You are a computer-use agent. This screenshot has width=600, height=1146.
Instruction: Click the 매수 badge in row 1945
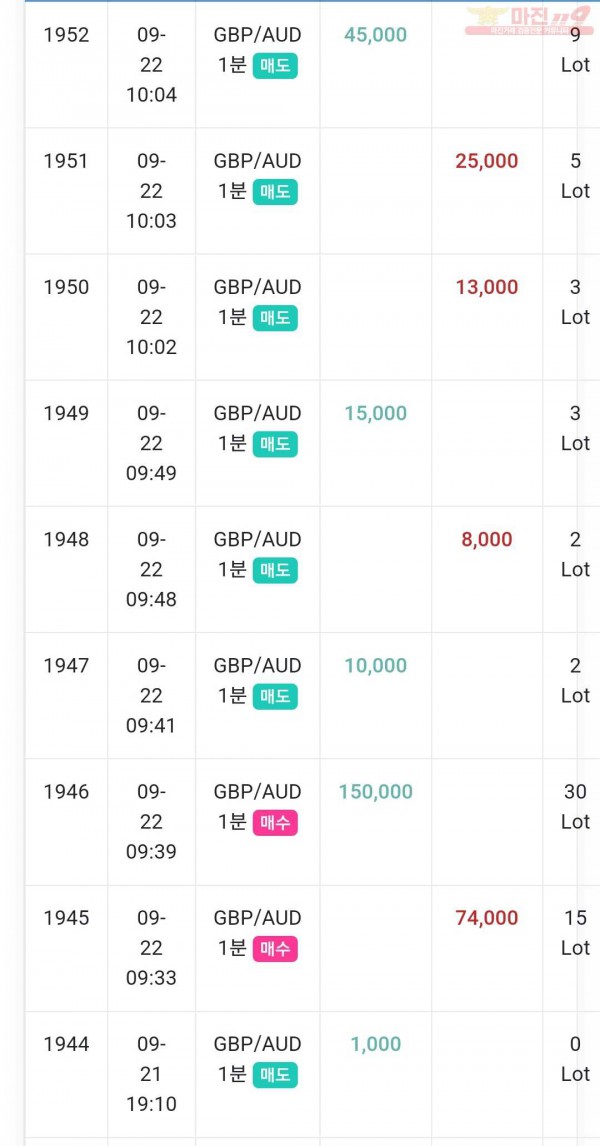click(x=276, y=949)
